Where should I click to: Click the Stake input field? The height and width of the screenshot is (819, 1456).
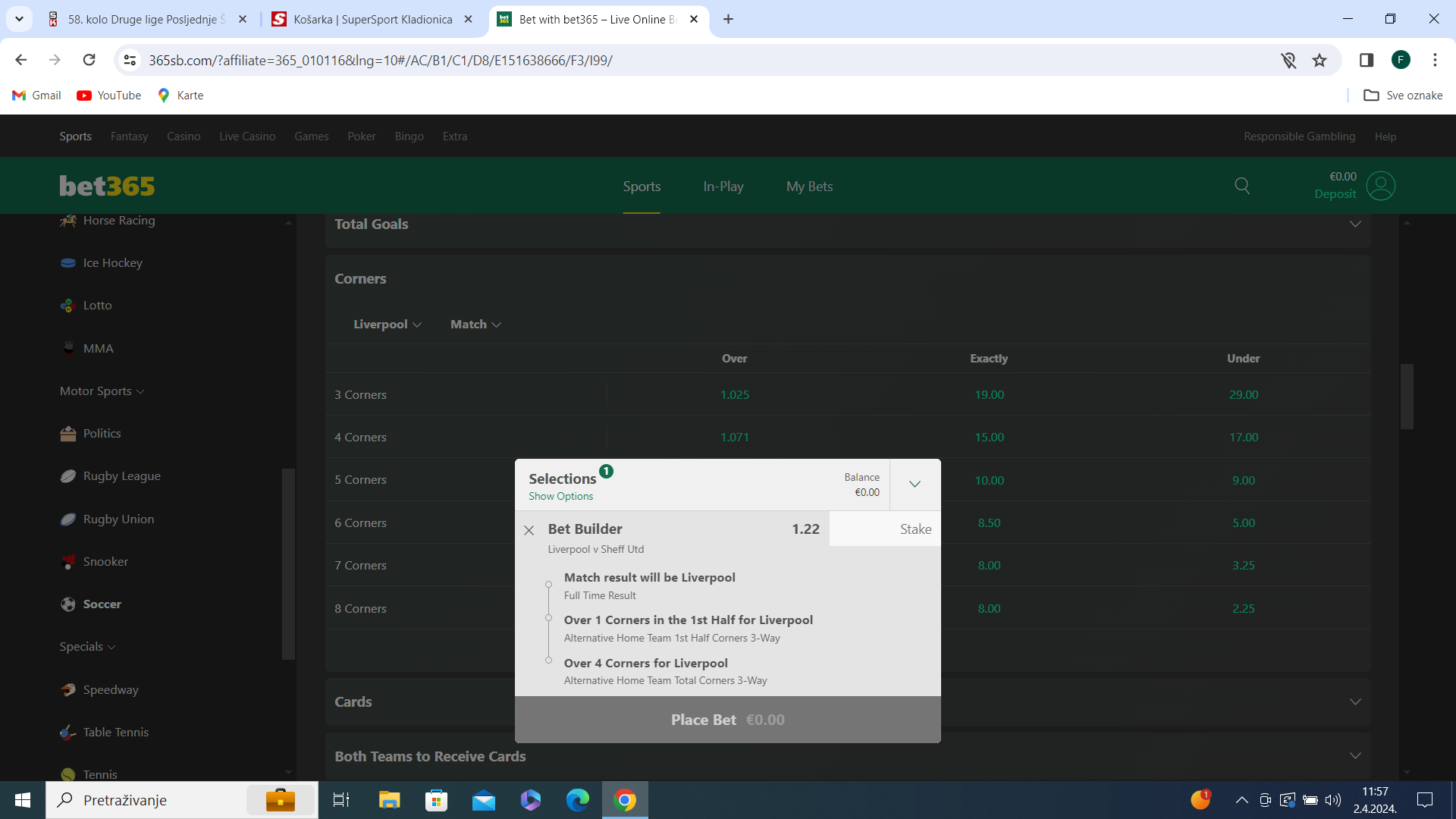[884, 529]
